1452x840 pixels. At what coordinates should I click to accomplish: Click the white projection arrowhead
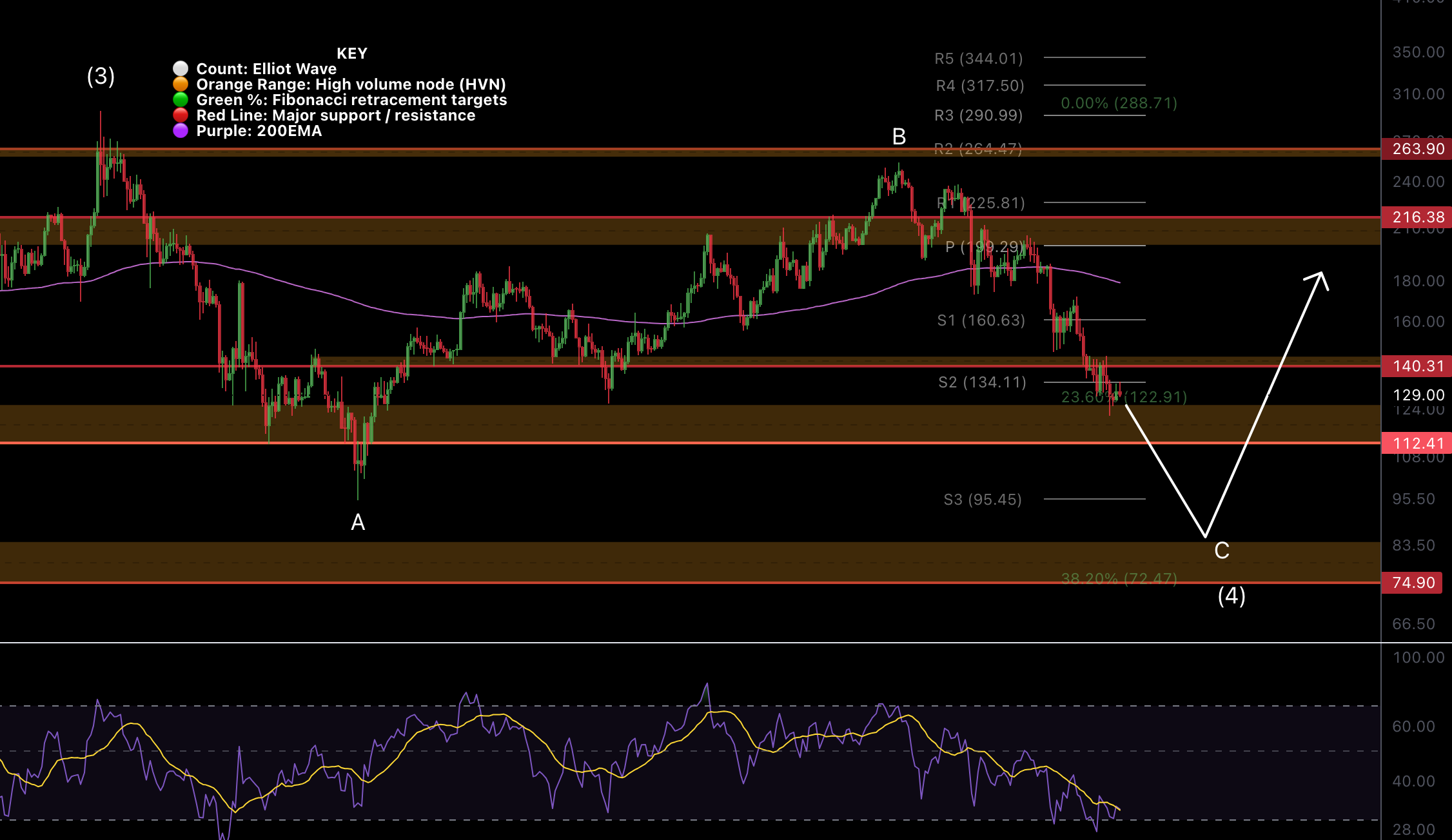(x=1320, y=278)
